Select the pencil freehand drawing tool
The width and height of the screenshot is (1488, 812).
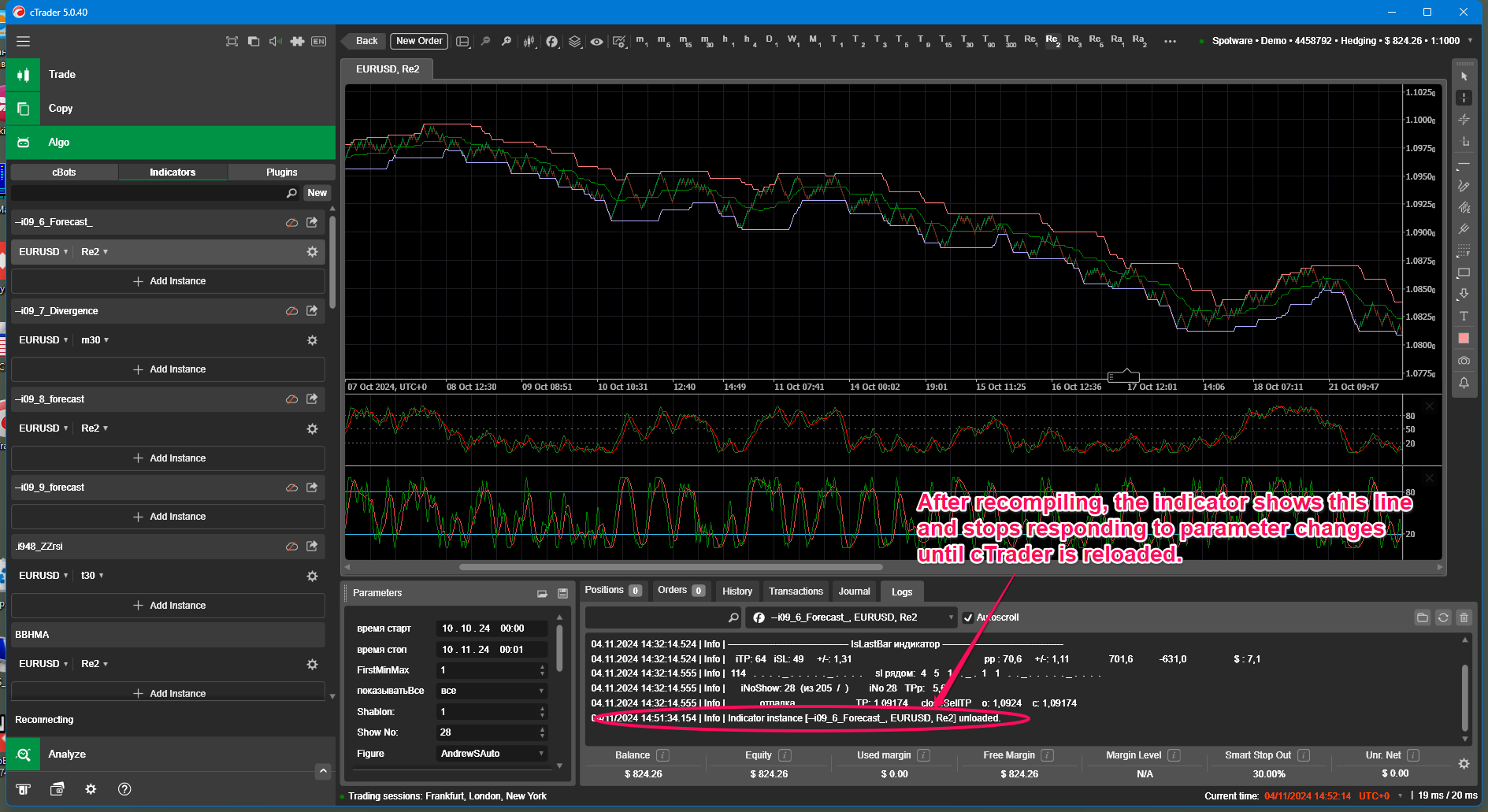pyautogui.click(x=1464, y=186)
